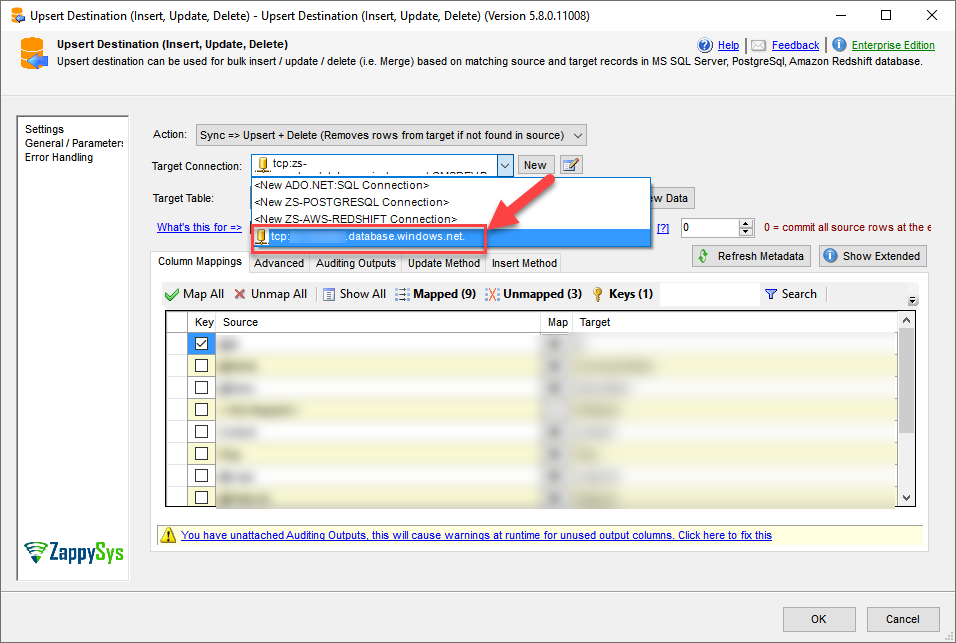The width and height of the screenshot is (956, 643).
Task: Click Refresh Metadata button
Action: (x=751, y=256)
